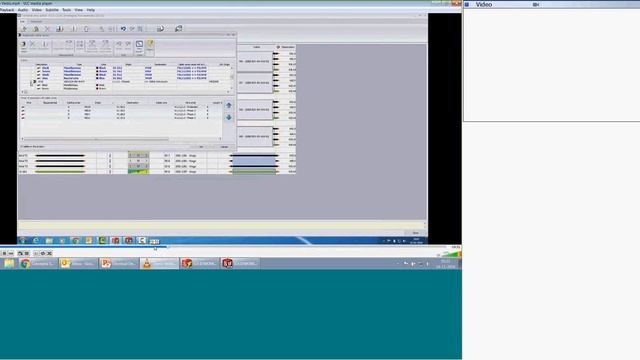
Task: Click the bar-chart icon in the recorded app toolbar
Action: coord(60,29)
